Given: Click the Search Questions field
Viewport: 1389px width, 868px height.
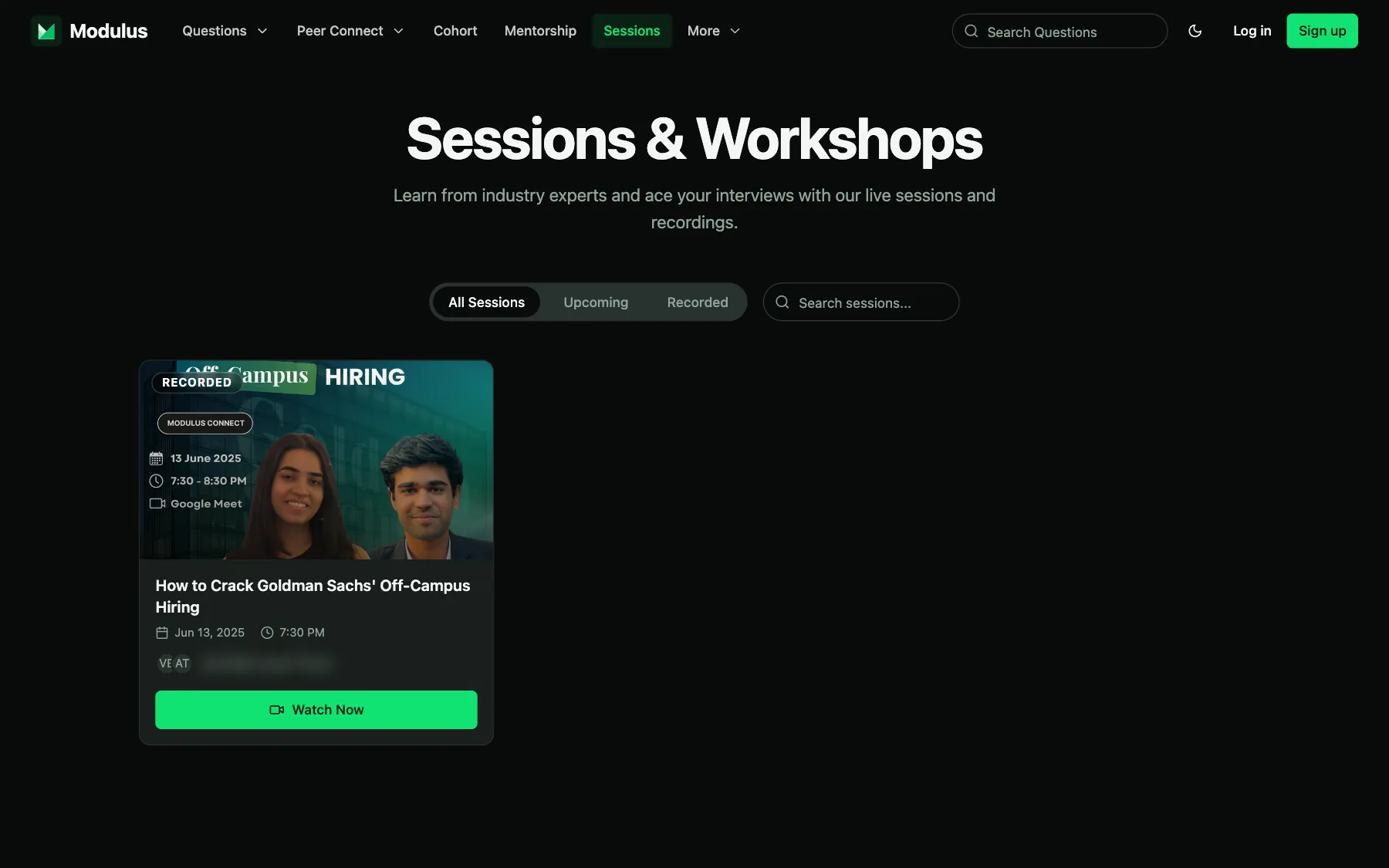Looking at the screenshot, I should (x=1059, y=31).
